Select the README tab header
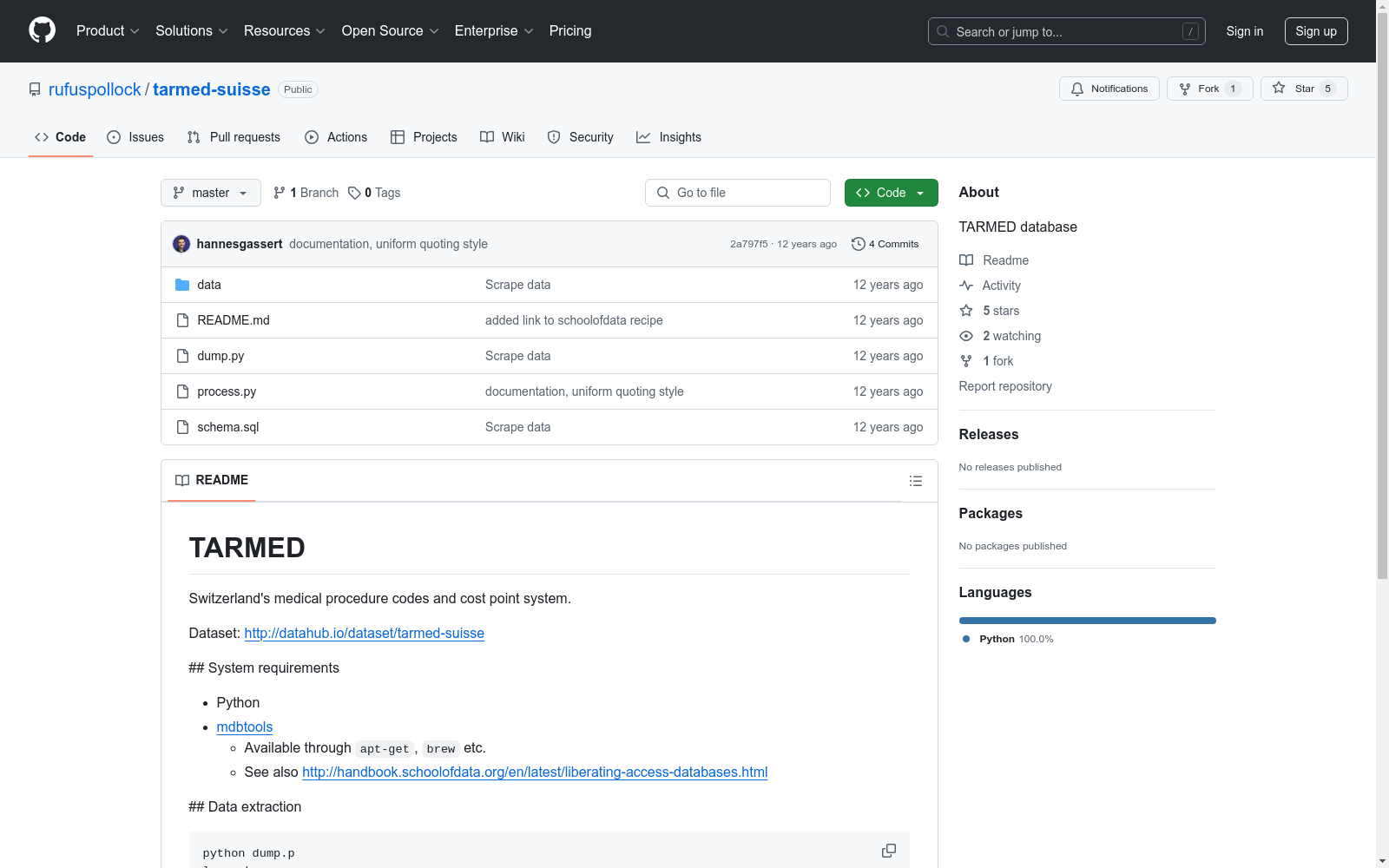1389x868 pixels. (212, 480)
